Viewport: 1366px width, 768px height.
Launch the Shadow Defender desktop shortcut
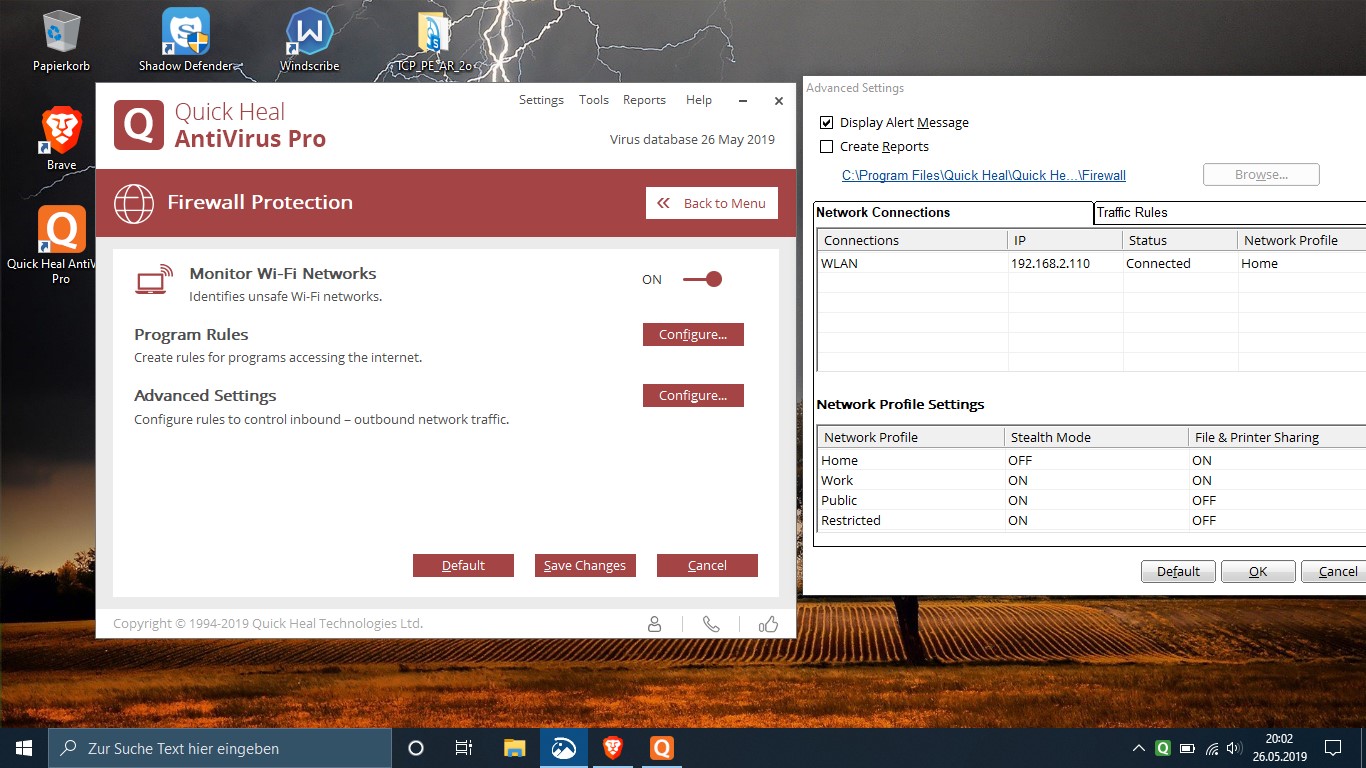(x=186, y=41)
